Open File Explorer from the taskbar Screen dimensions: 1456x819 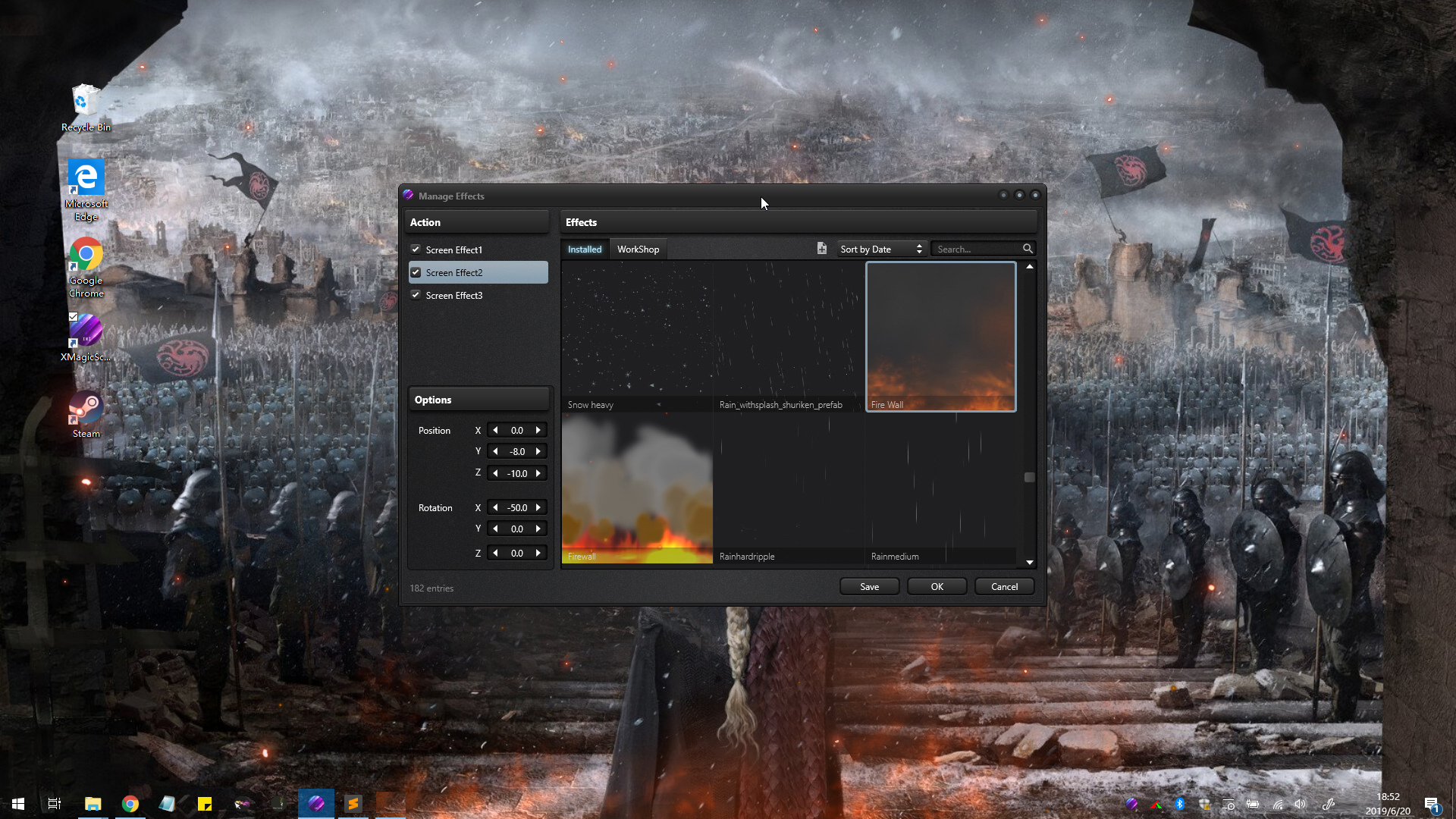click(x=93, y=804)
